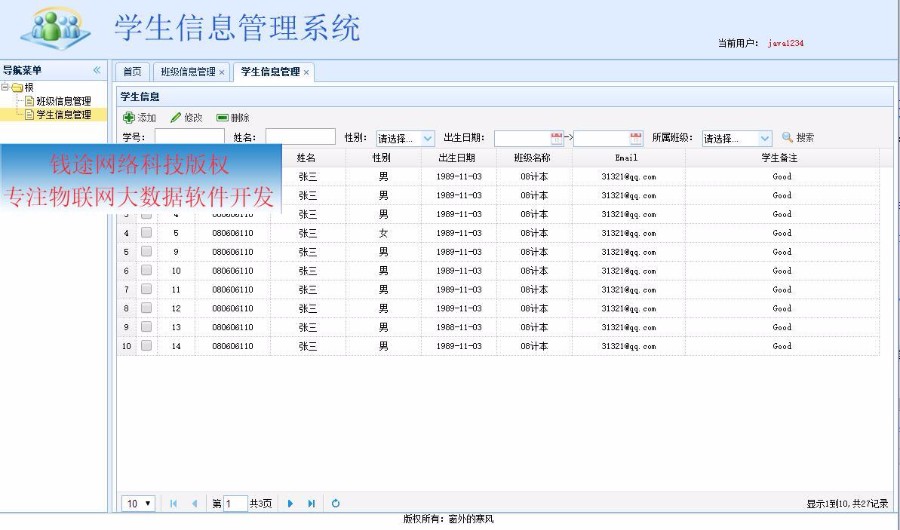The width and height of the screenshot is (900, 530).
Task: Open the start birth date calendar icon
Action: [x=556, y=138]
